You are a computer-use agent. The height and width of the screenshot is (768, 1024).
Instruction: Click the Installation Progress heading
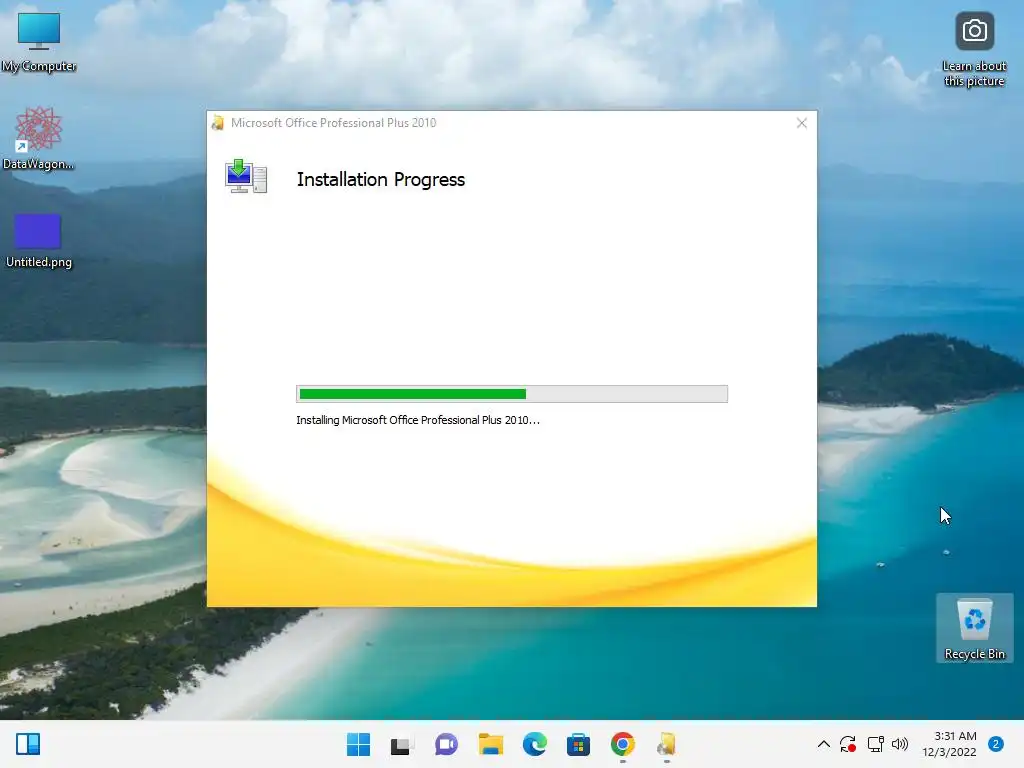click(x=381, y=180)
